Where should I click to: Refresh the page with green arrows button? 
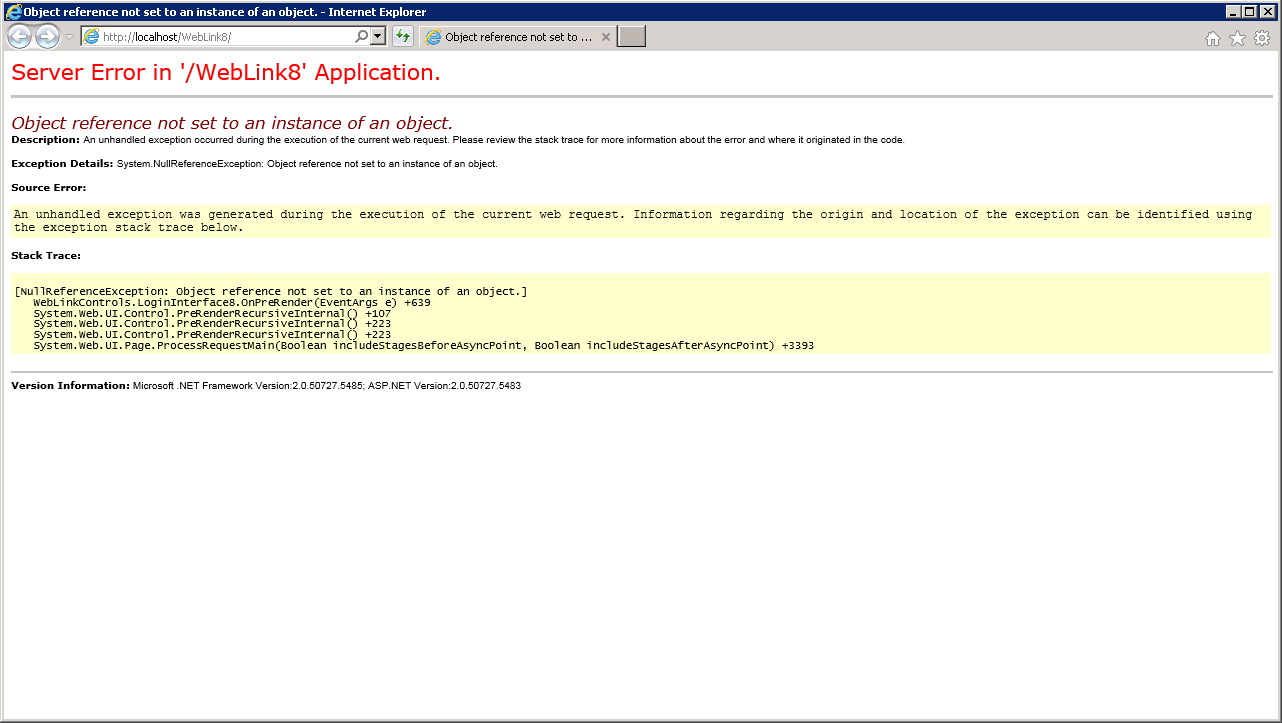coord(402,37)
